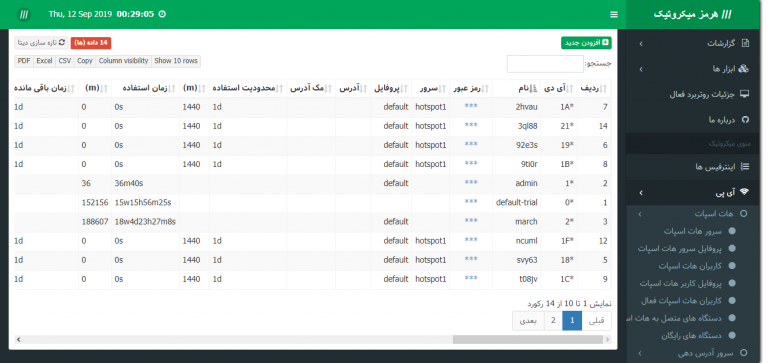768x363 pixels.
Task: Sort by رمز عبور column header
Action: [471, 88]
